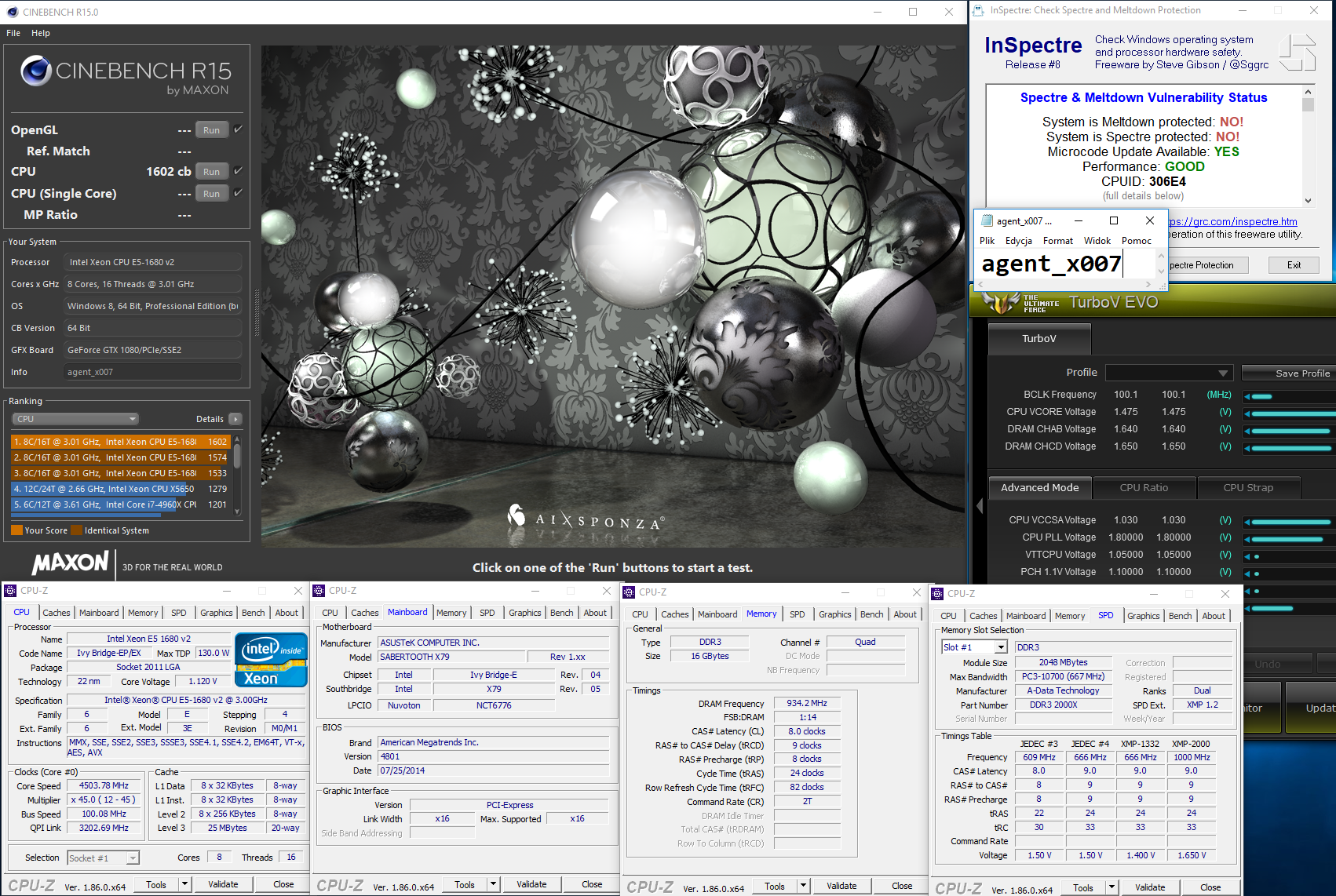Screen dimensions: 1336x896
Task: Toggle the CPU test checkbox
Action: (238, 171)
